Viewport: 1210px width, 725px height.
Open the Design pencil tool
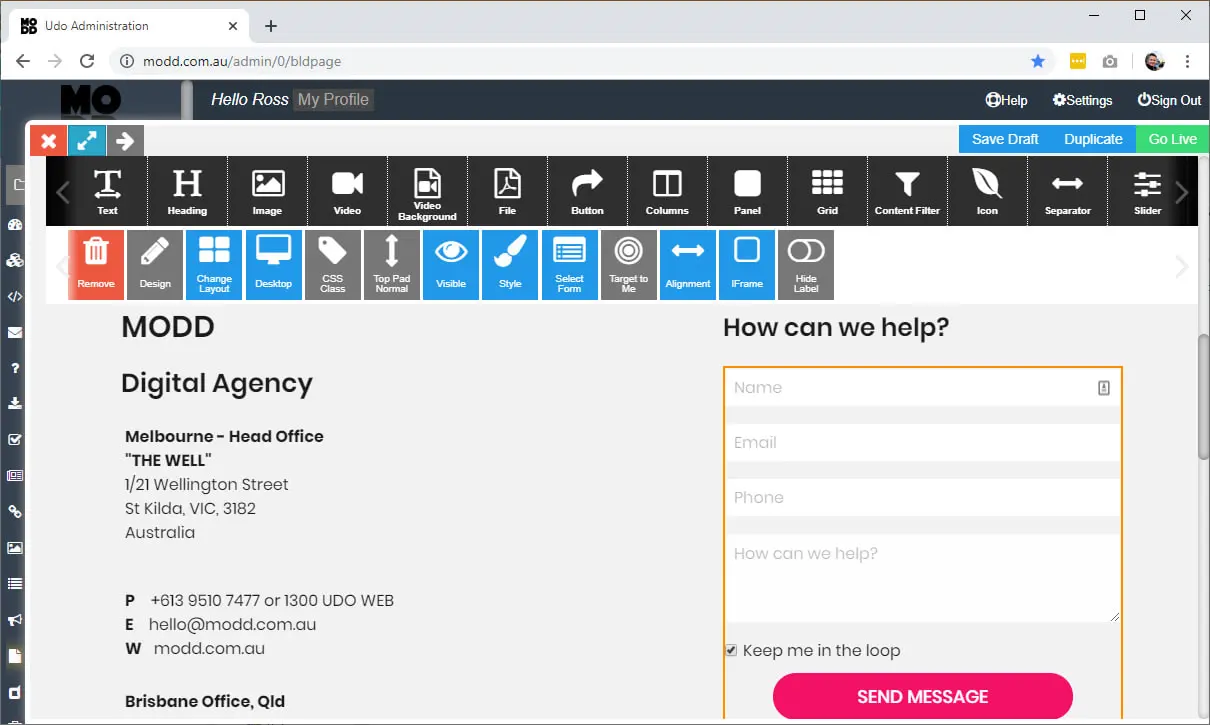155,264
